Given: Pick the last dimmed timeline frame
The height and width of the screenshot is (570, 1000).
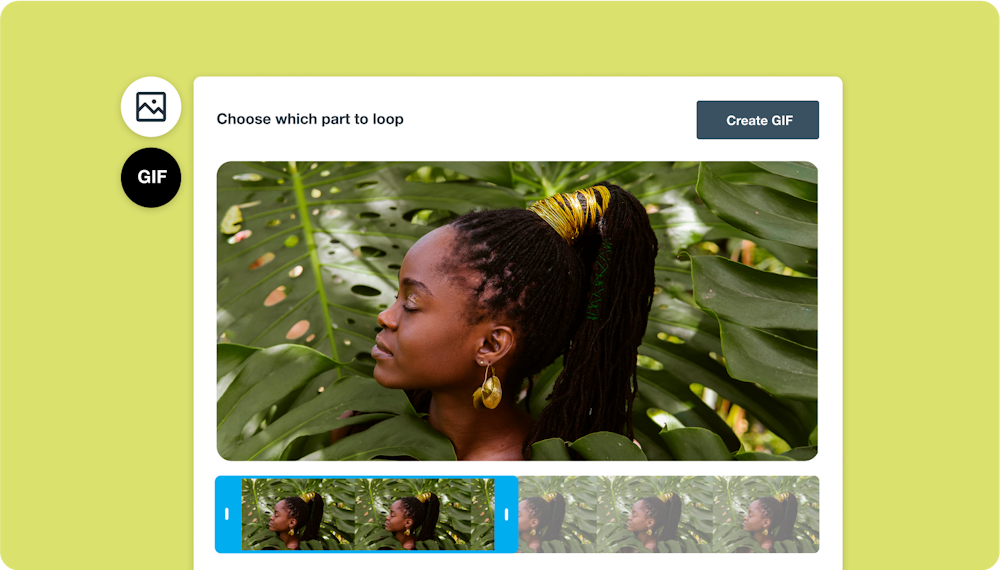Looking at the screenshot, I should (765, 514).
